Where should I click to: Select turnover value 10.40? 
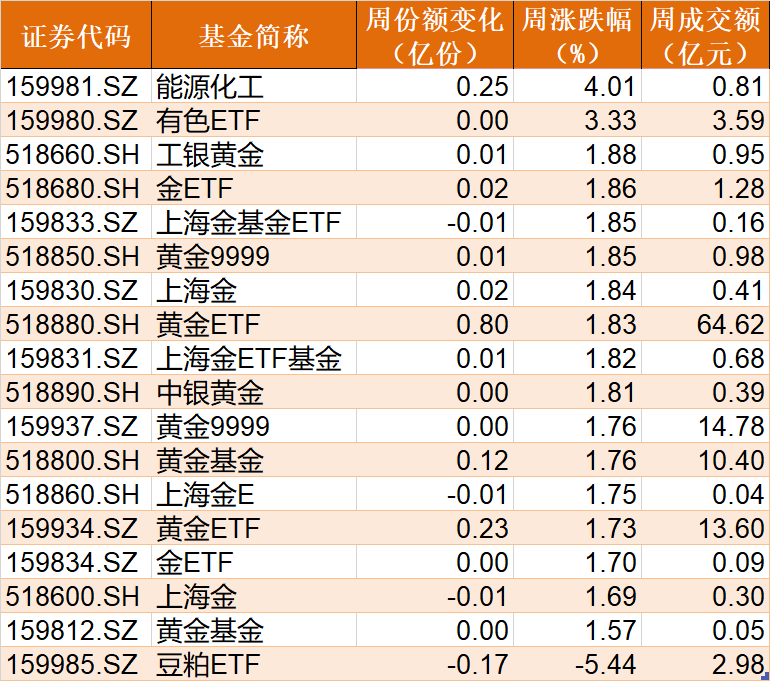[732, 460]
